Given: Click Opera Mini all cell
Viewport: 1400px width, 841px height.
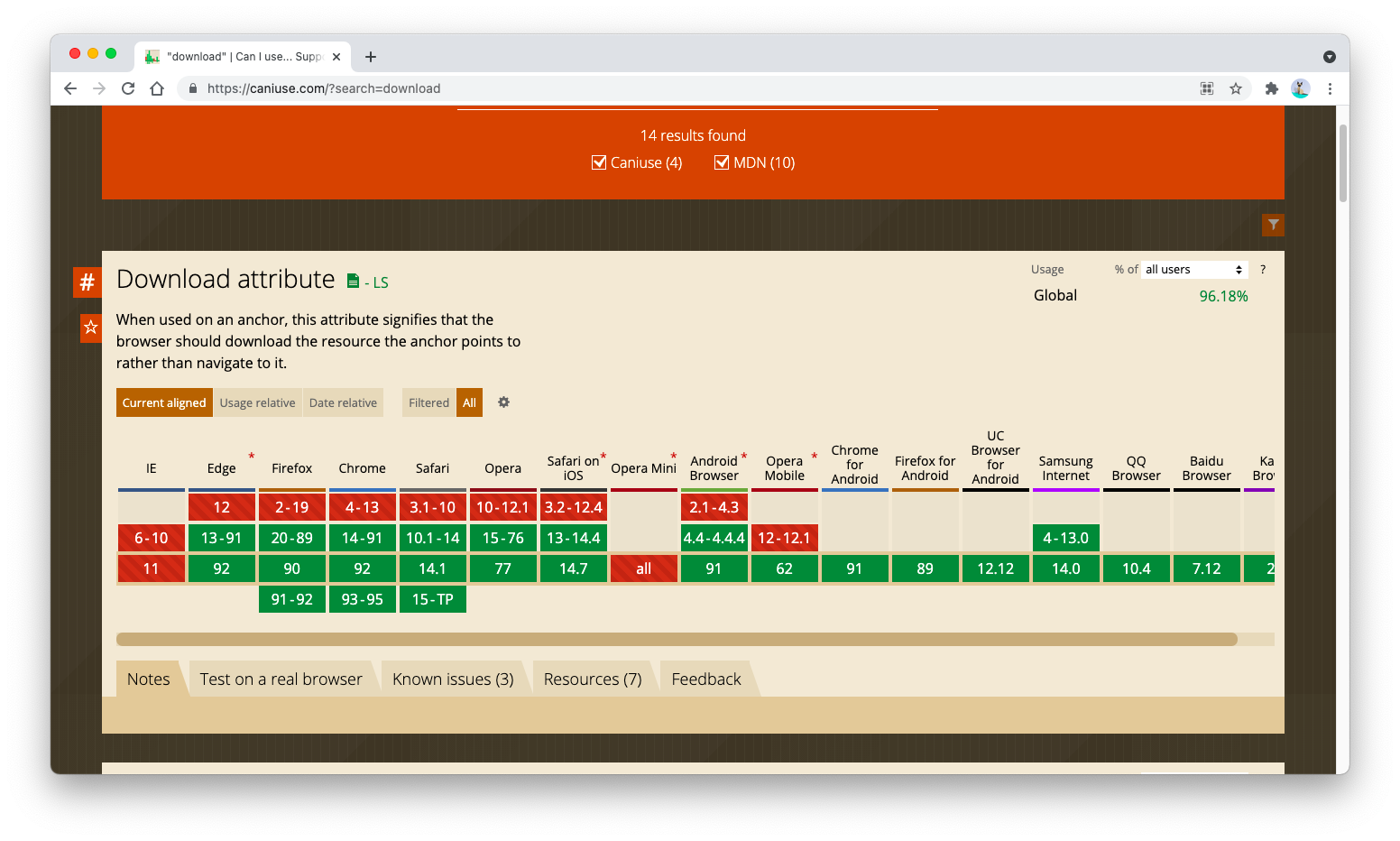Looking at the screenshot, I should [644, 568].
